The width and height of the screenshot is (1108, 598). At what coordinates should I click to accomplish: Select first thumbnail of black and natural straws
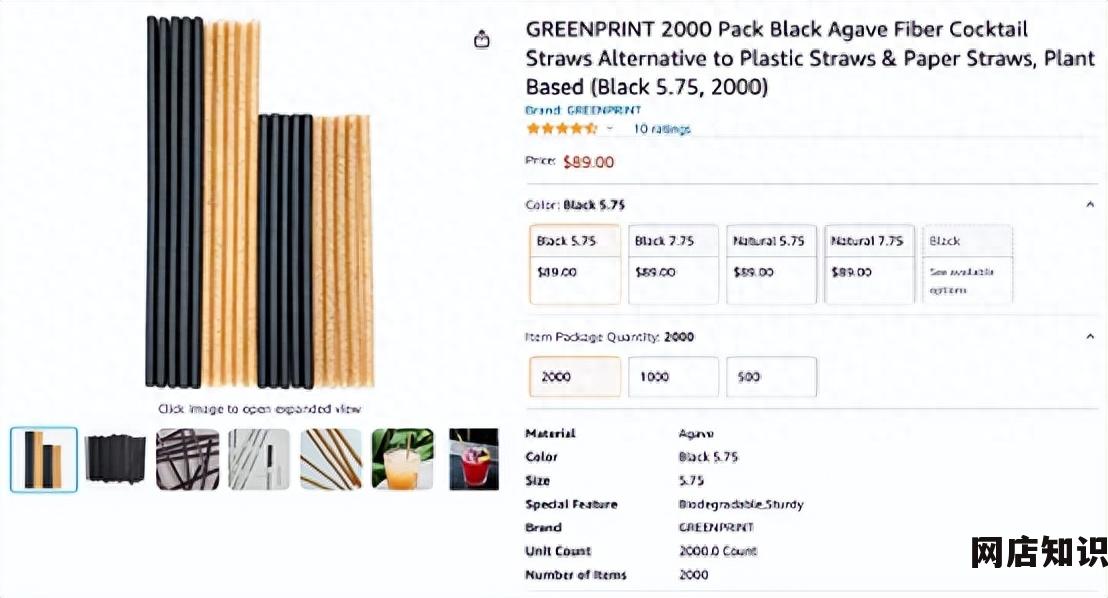click(44, 459)
